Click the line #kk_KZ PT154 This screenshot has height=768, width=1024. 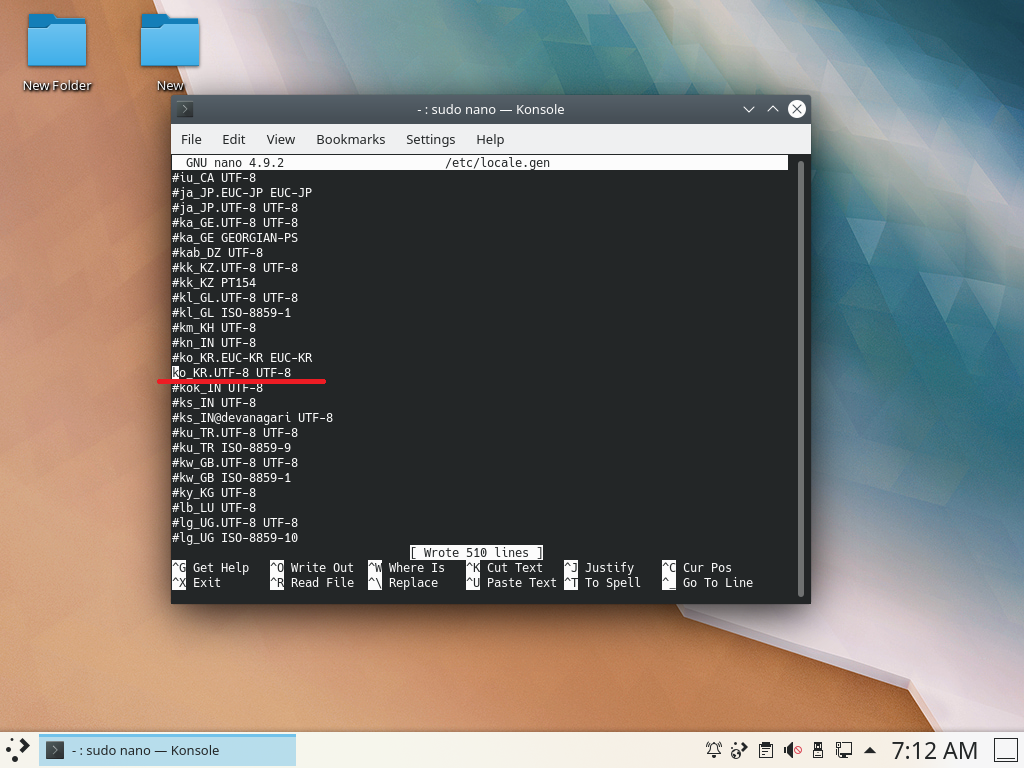214,283
